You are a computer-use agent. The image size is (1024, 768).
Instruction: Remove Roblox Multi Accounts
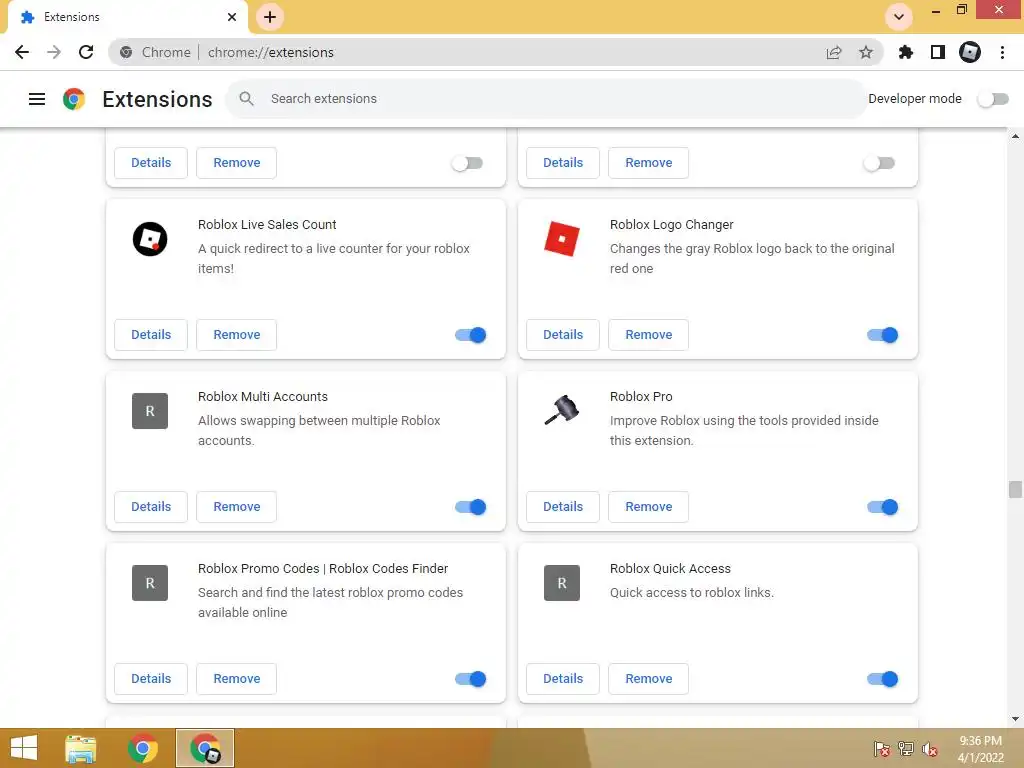pyautogui.click(x=236, y=507)
